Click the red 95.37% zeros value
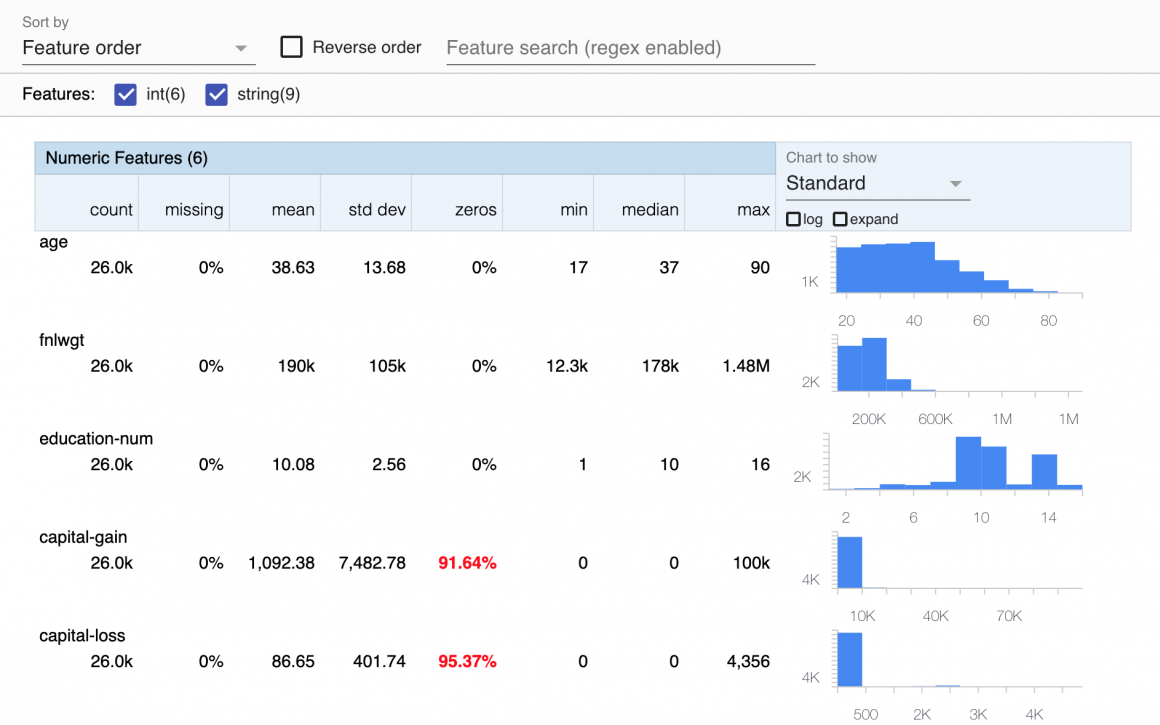The width and height of the screenshot is (1160, 725). pos(467,661)
